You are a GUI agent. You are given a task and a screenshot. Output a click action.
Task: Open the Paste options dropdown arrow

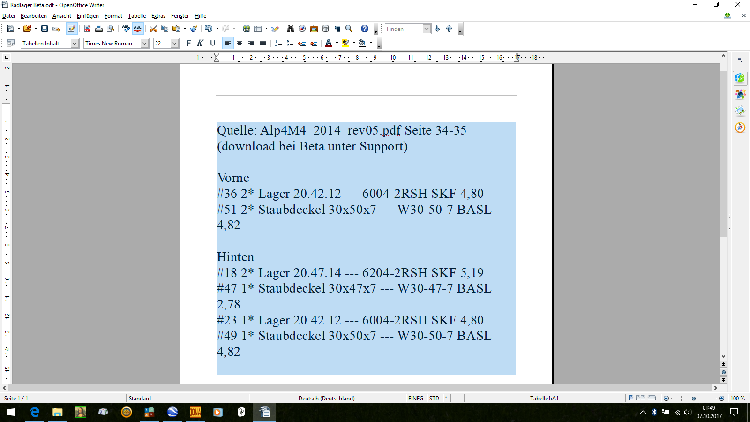pyautogui.click(x=185, y=29)
